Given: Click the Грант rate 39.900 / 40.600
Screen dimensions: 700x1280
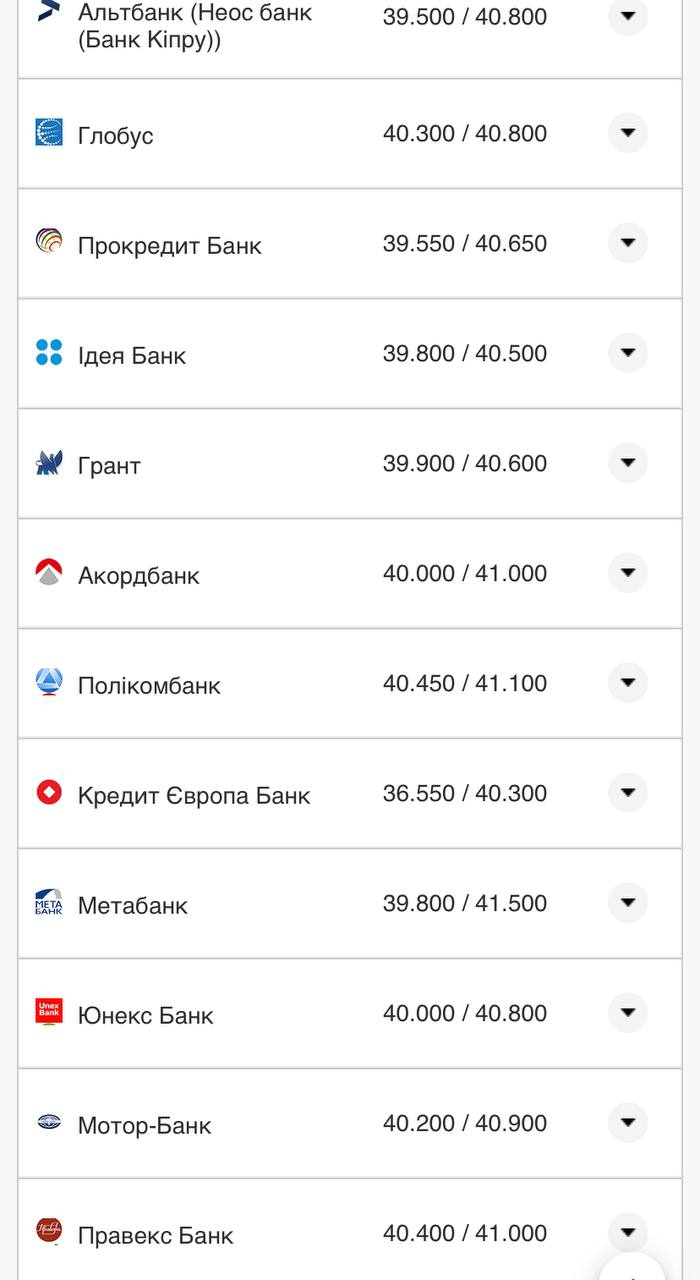Looking at the screenshot, I should (x=465, y=464).
